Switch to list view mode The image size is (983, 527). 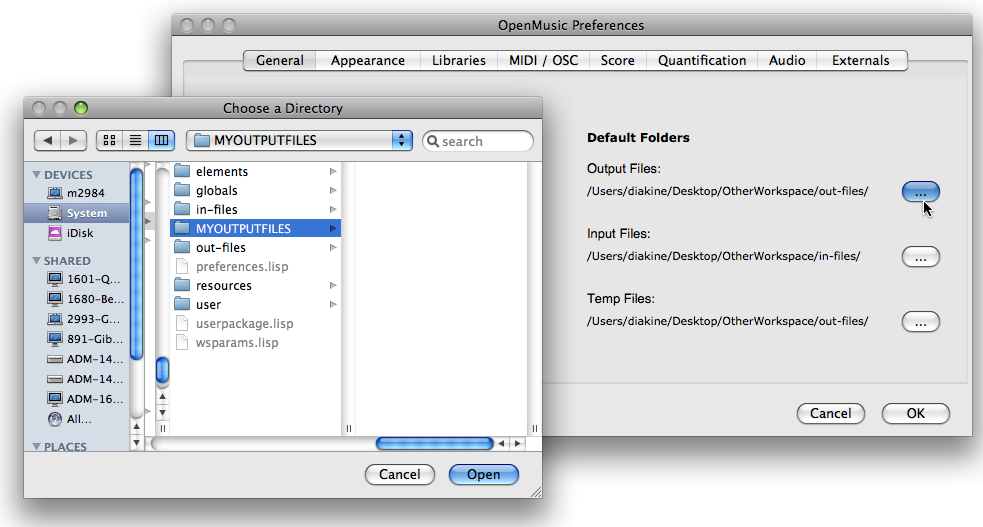[x=135, y=140]
